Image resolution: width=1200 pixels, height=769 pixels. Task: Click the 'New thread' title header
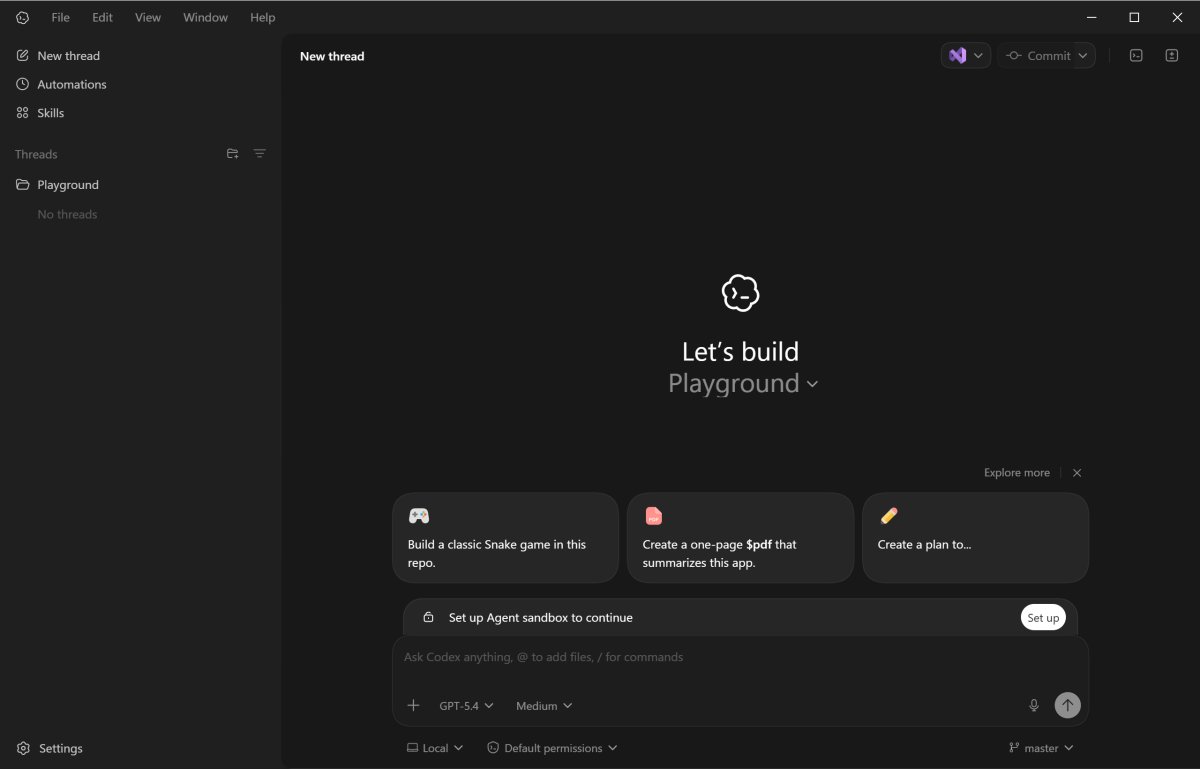[x=332, y=56]
